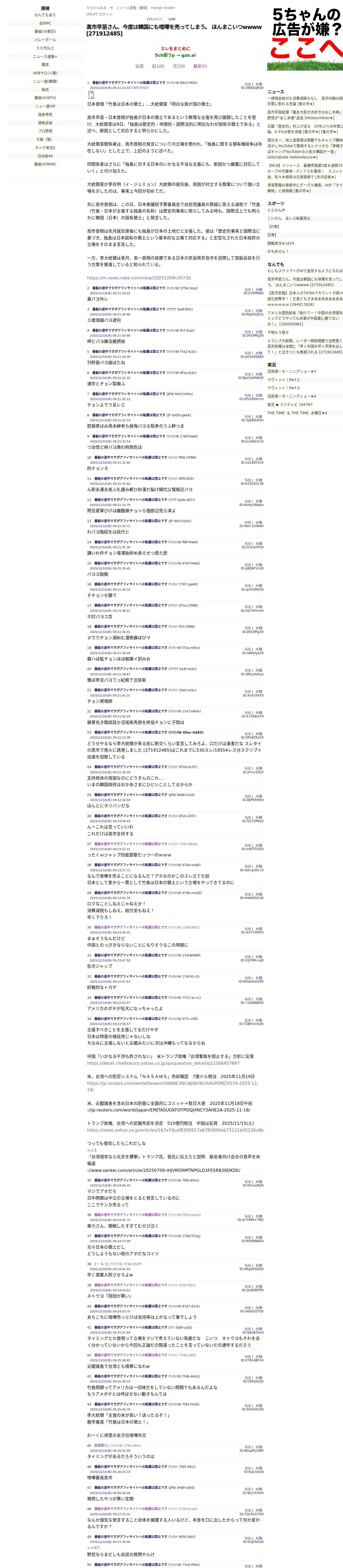Open ネトゲ実況2 board
343x1568 pixels.
click(x=45, y=147)
